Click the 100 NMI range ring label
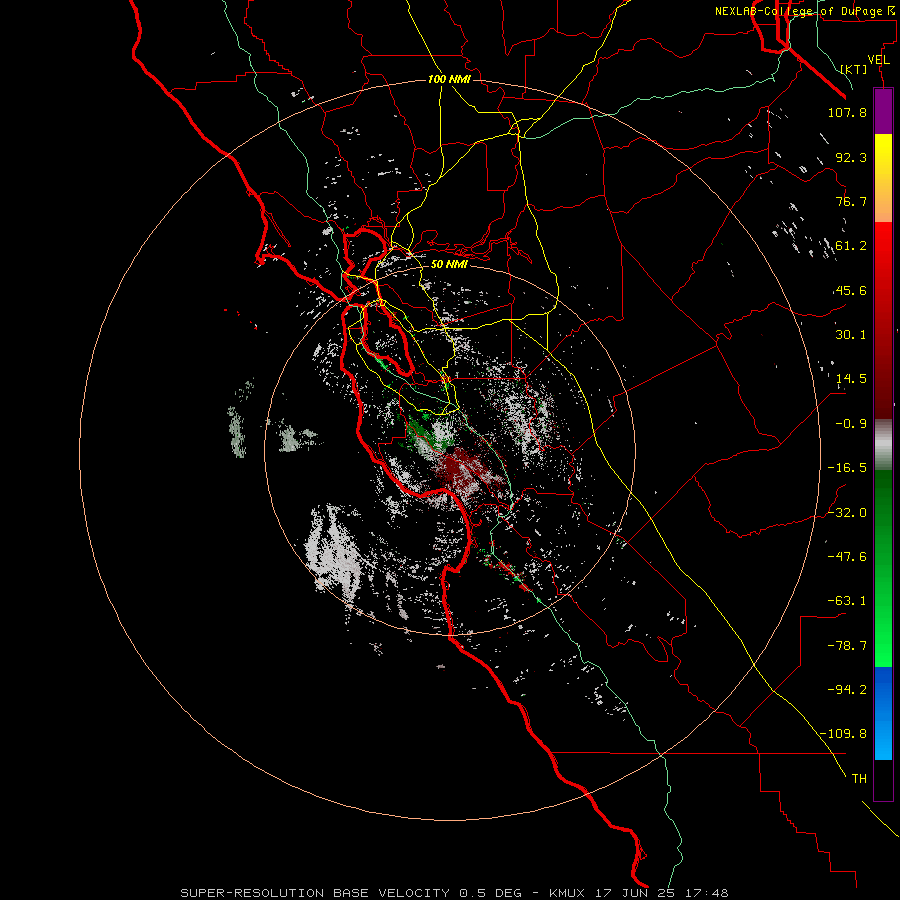This screenshot has width=900, height=900. point(449,79)
